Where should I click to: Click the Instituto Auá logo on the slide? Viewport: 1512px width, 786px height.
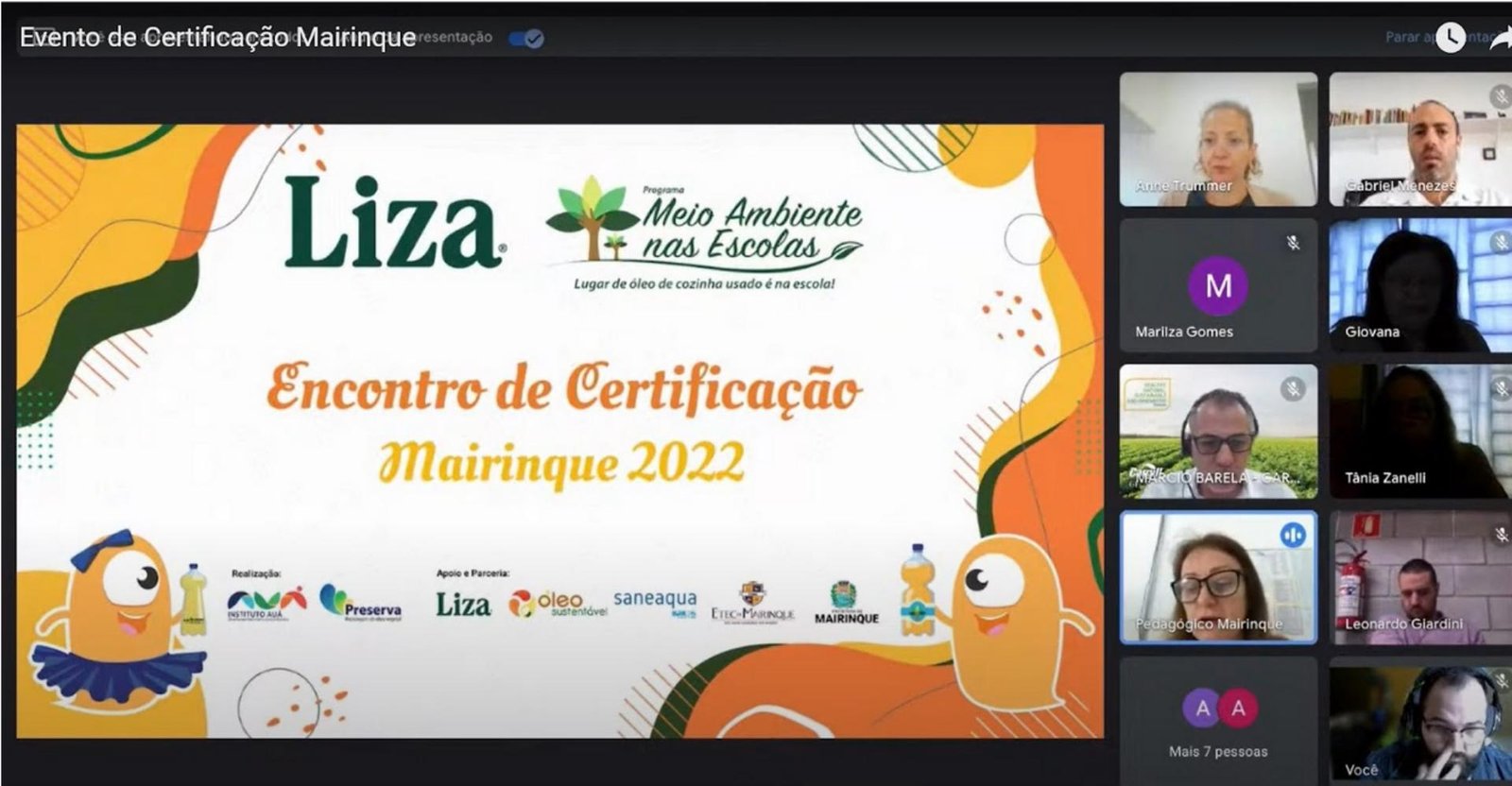click(266, 604)
